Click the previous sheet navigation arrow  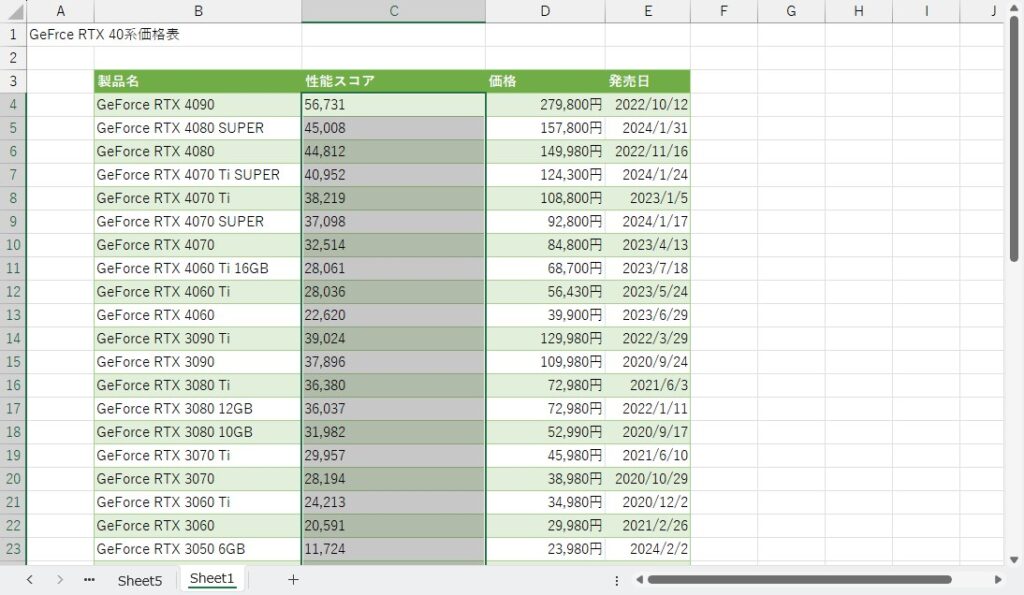(x=29, y=580)
